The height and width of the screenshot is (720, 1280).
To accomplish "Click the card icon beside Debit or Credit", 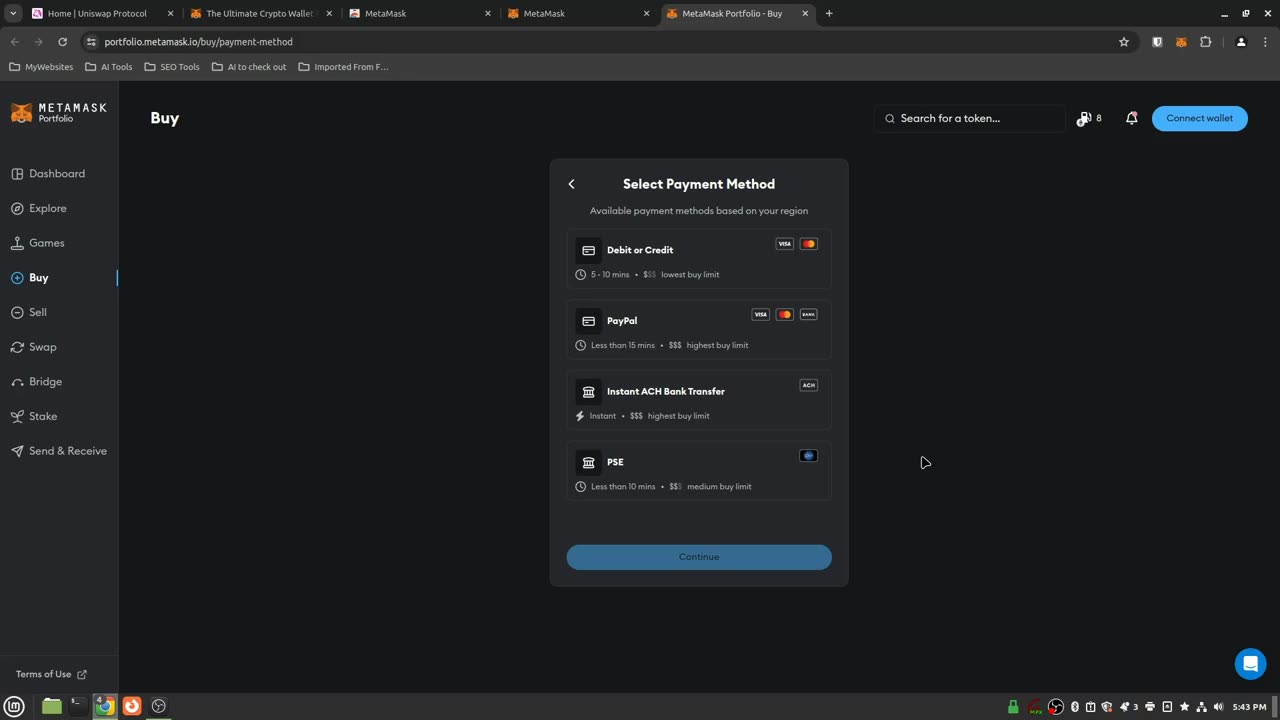I will [588, 250].
